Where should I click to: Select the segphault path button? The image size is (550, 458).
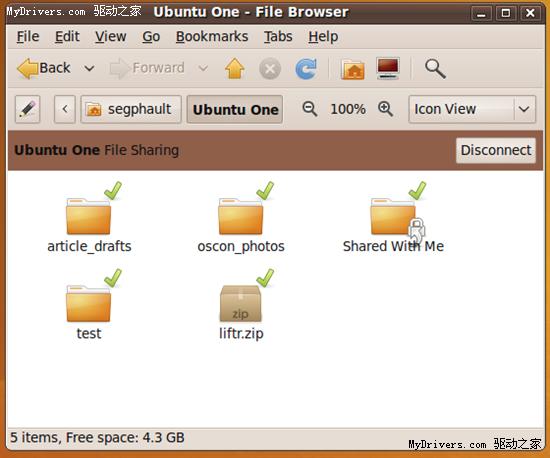[131, 109]
